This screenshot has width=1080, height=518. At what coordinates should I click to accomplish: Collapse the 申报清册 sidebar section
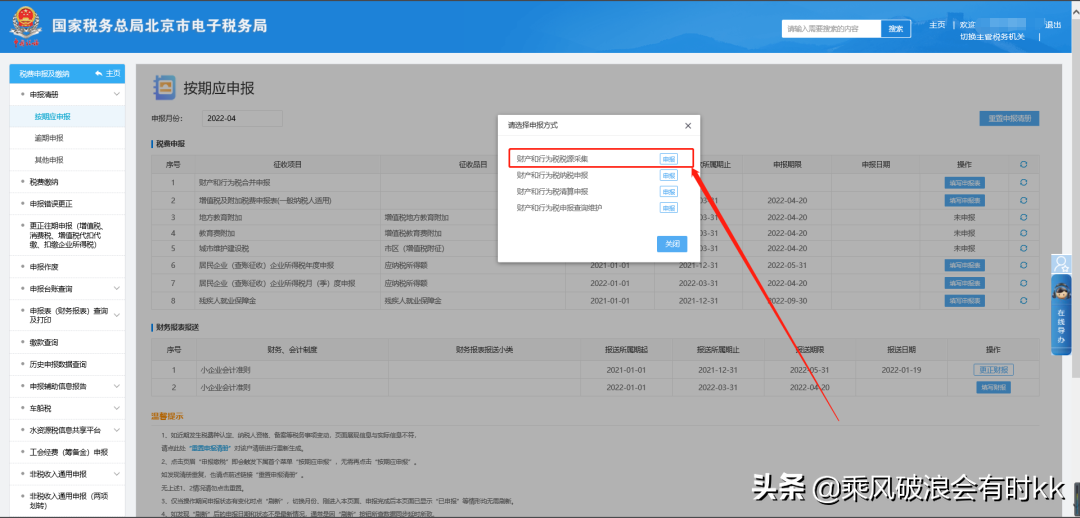[x=117, y=95]
